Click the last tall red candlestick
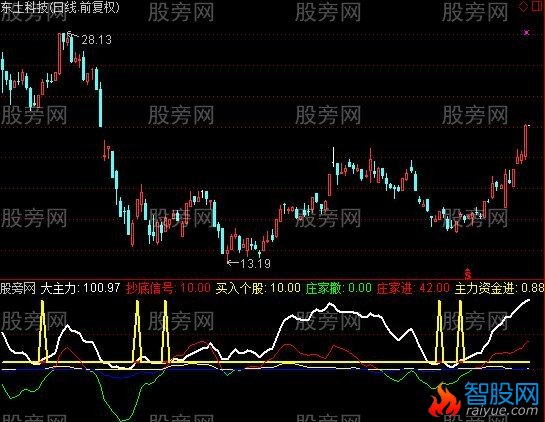The width and height of the screenshot is (545, 422). [x=526, y=141]
